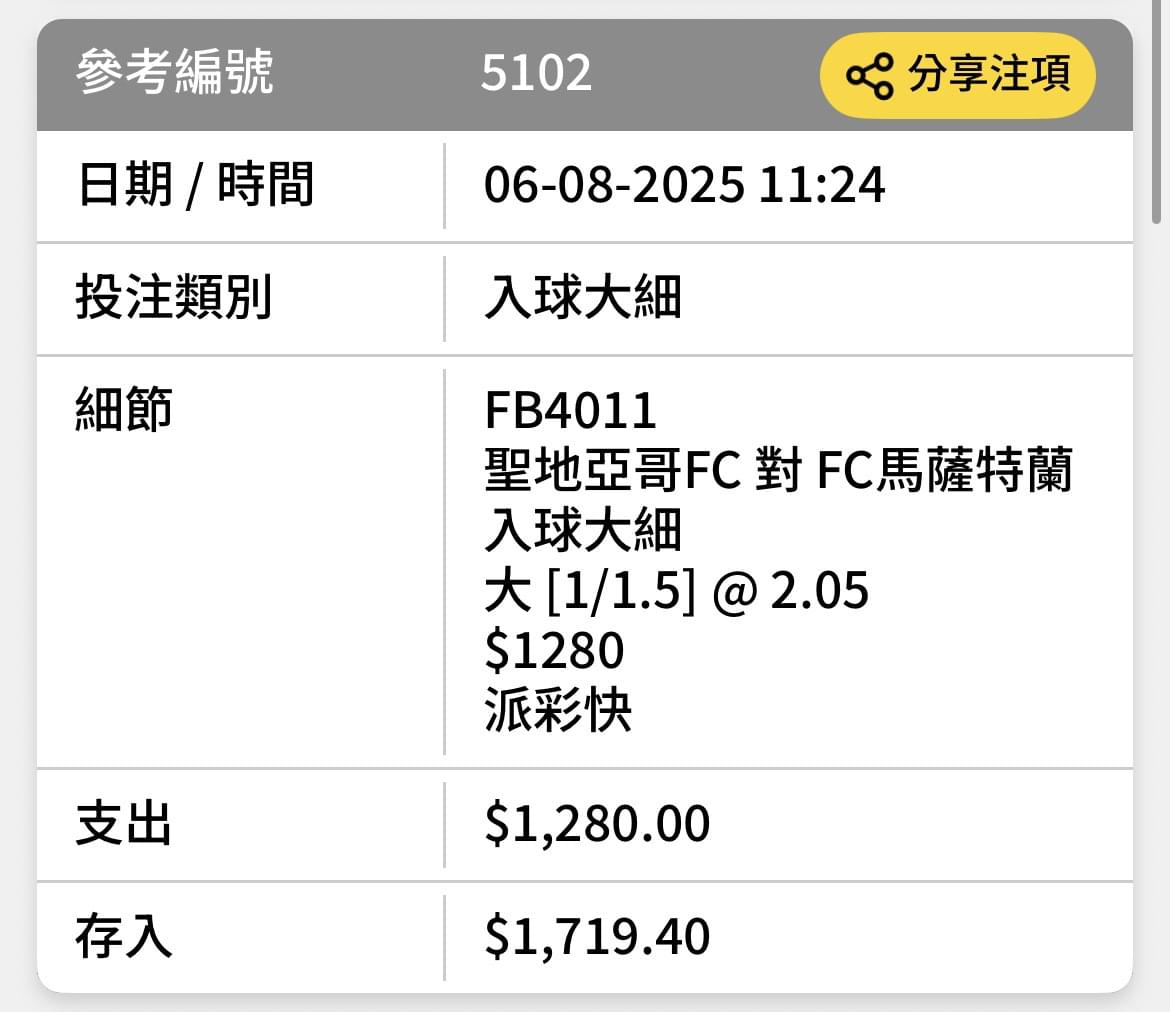Select the 存入 deposit label
This screenshot has height=1012, width=1170.
[124, 937]
